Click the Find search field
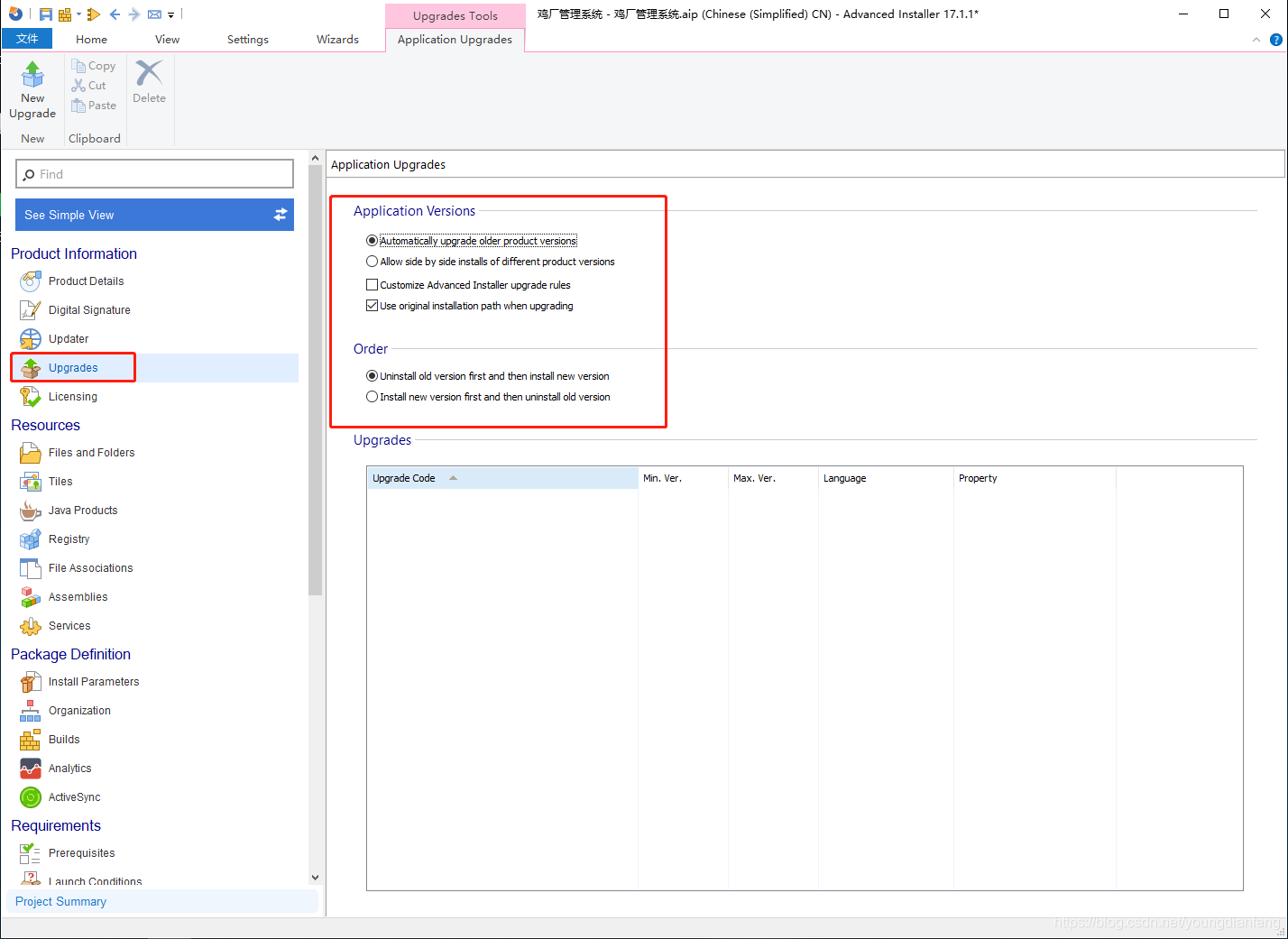This screenshot has height=939, width=1288. tap(154, 174)
